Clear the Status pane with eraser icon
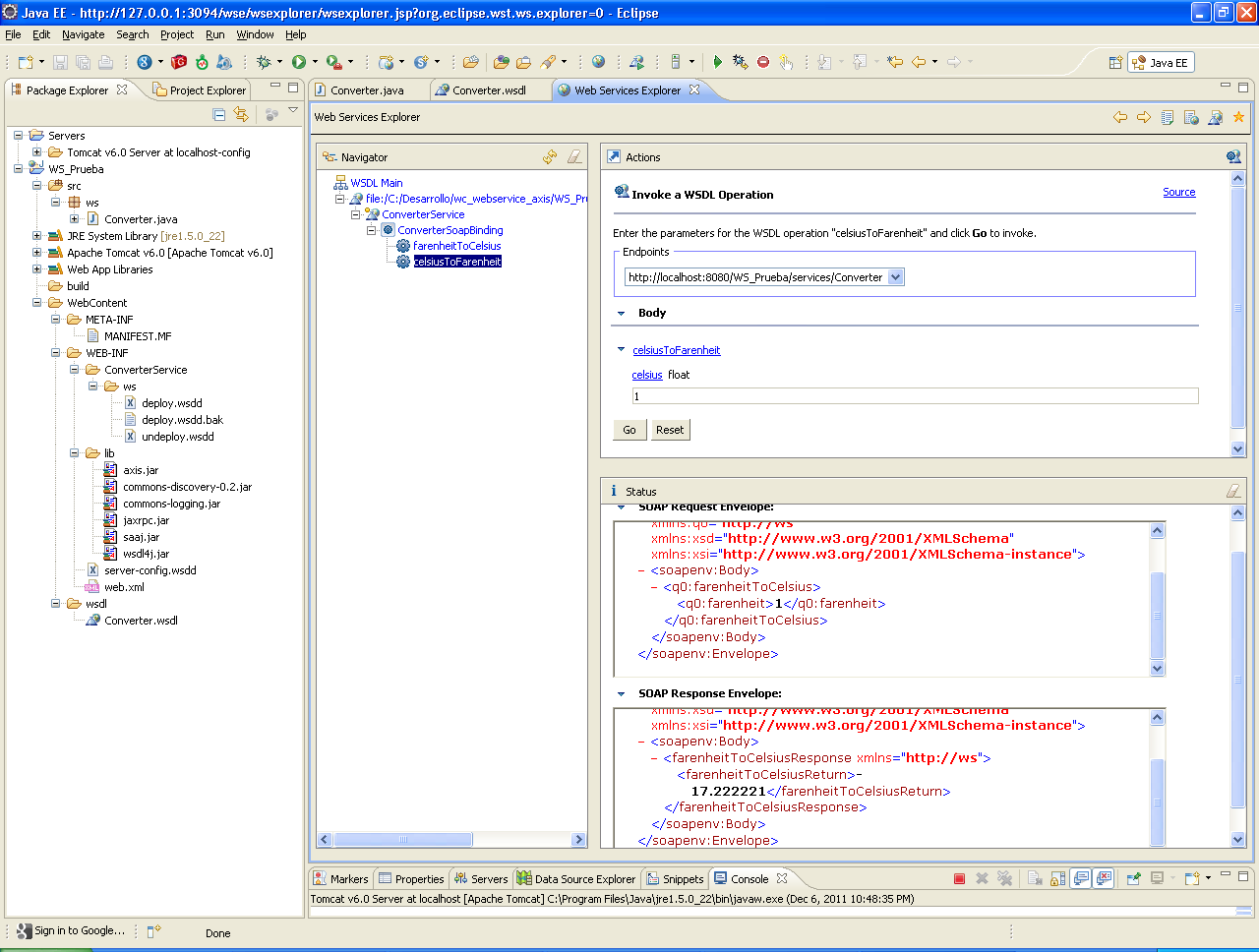This screenshot has height=952, width=1259. click(1233, 491)
